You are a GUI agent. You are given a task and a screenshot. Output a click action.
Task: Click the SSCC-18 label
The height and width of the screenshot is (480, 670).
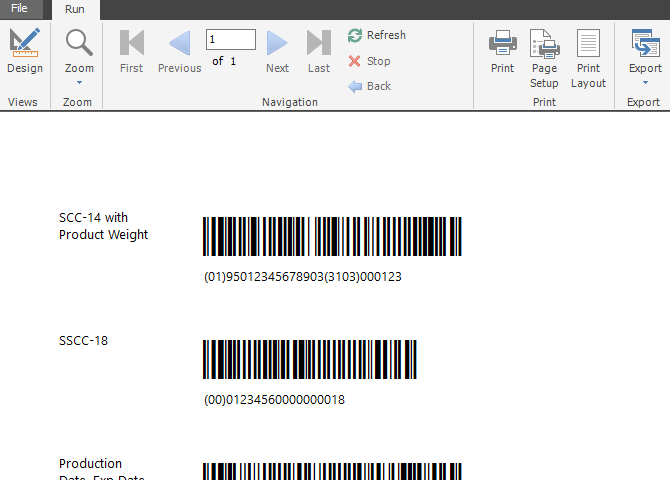(x=83, y=341)
